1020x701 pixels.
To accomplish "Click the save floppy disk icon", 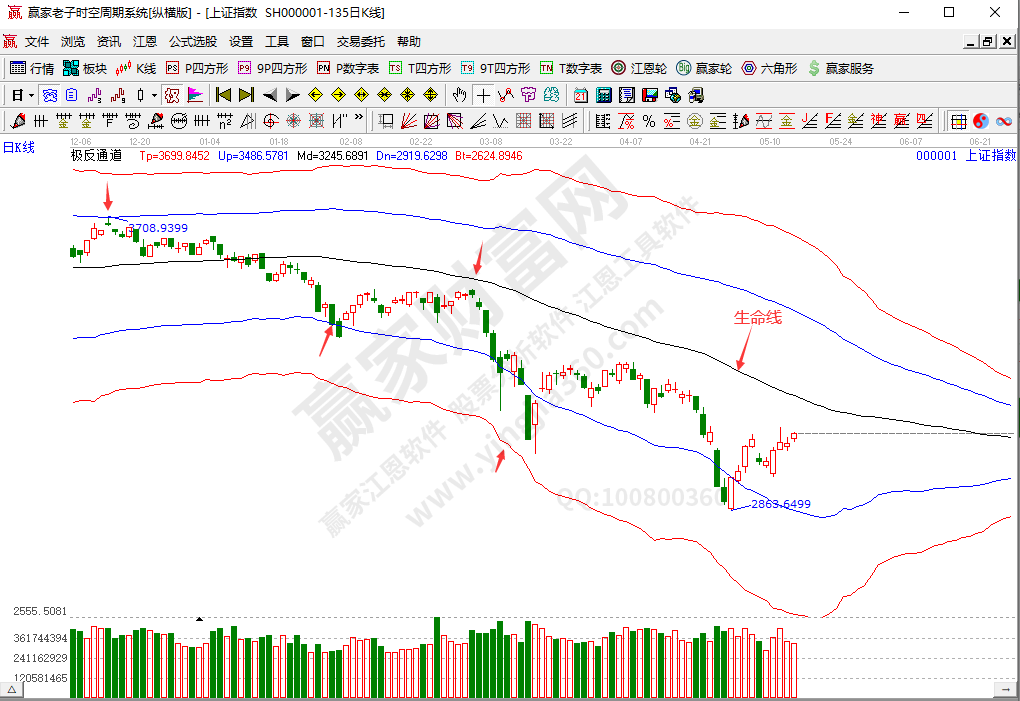I will point(649,95).
